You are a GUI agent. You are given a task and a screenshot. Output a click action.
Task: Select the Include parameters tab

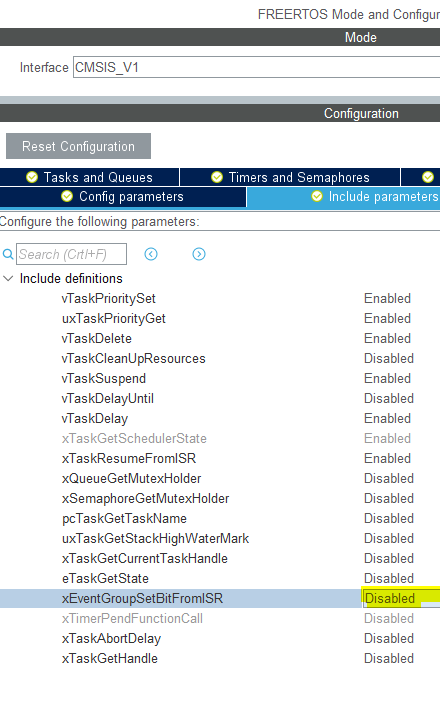(x=343, y=197)
